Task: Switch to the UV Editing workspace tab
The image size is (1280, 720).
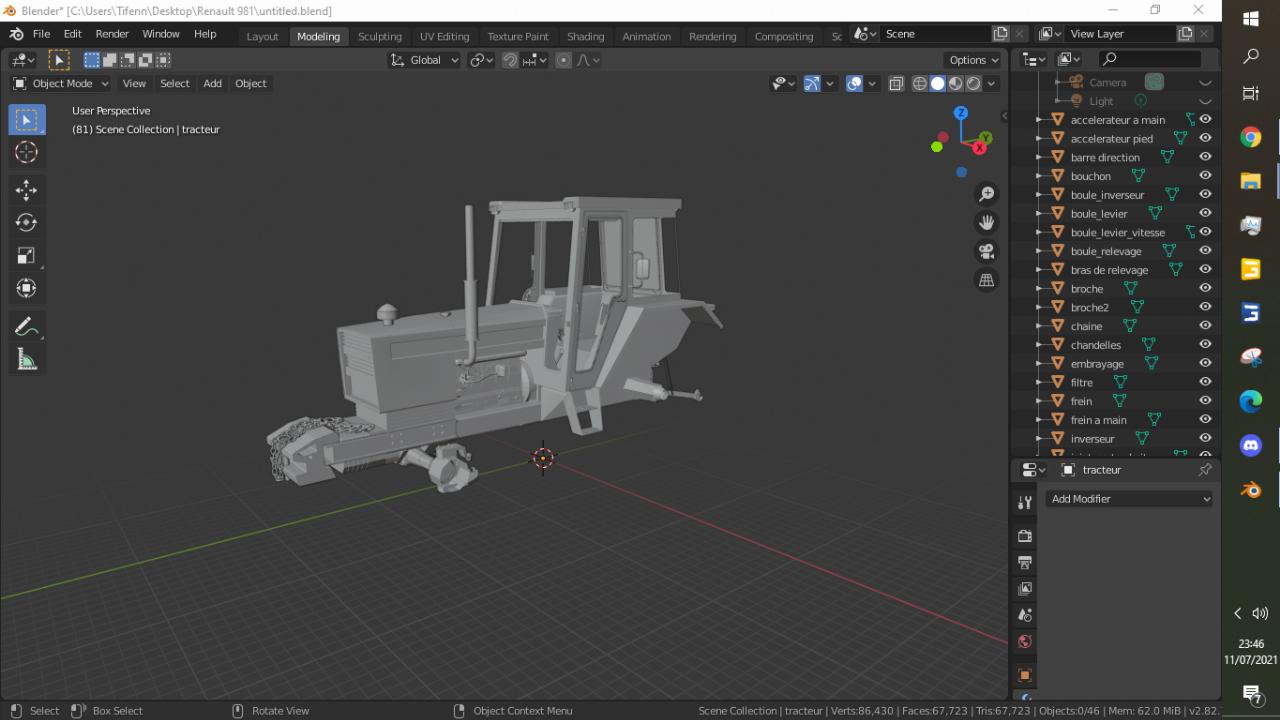Action: click(445, 36)
